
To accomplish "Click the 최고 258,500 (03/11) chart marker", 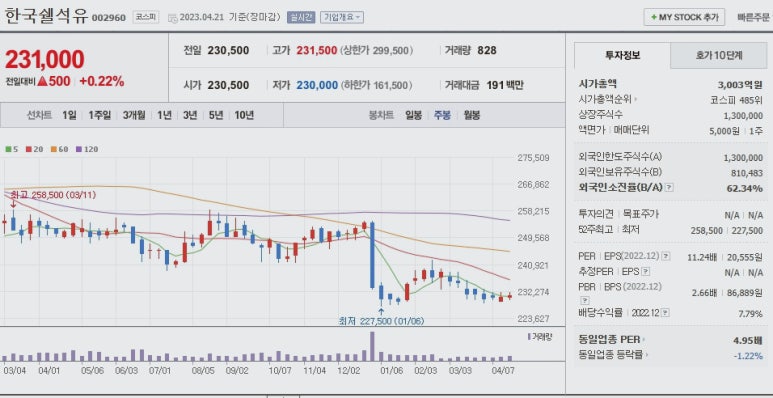I will point(53,195).
